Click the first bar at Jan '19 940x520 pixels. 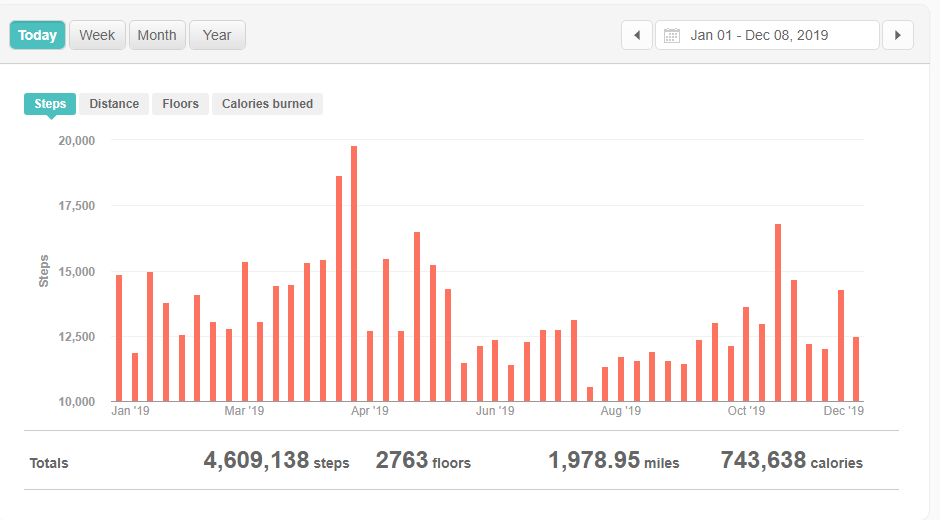(119, 338)
